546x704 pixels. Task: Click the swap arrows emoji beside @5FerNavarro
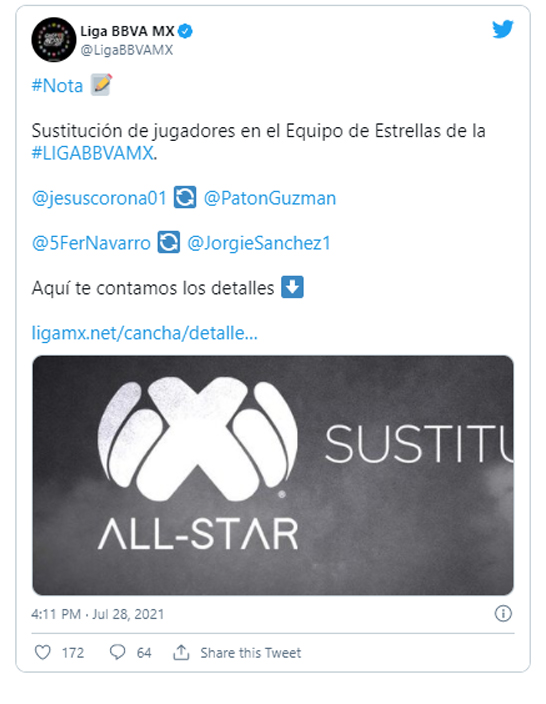coord(169,242)
